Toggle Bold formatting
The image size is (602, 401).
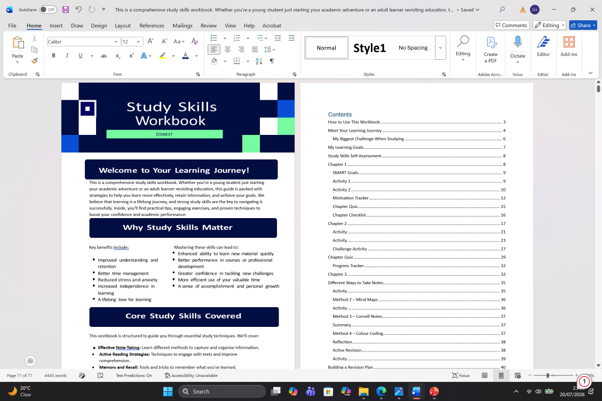pyautogui.click(x=54, y=56)
